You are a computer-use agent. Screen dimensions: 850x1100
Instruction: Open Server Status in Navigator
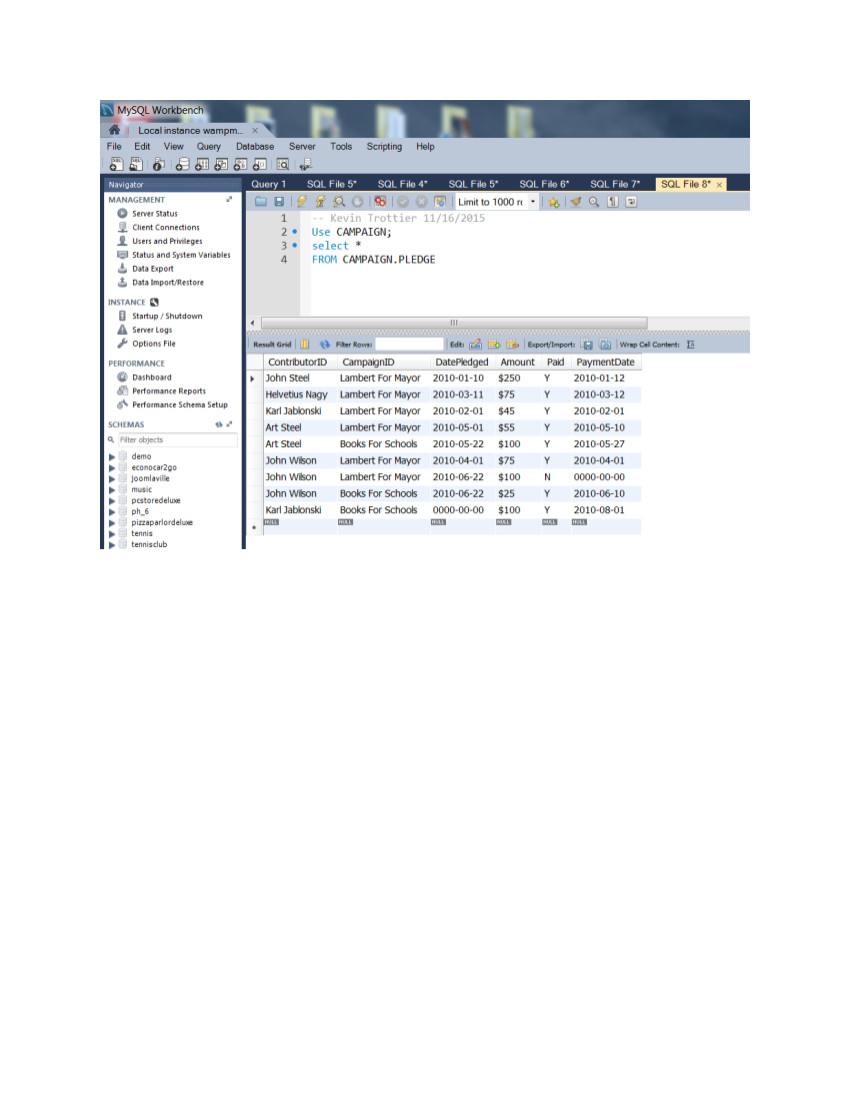coord(154,213)
